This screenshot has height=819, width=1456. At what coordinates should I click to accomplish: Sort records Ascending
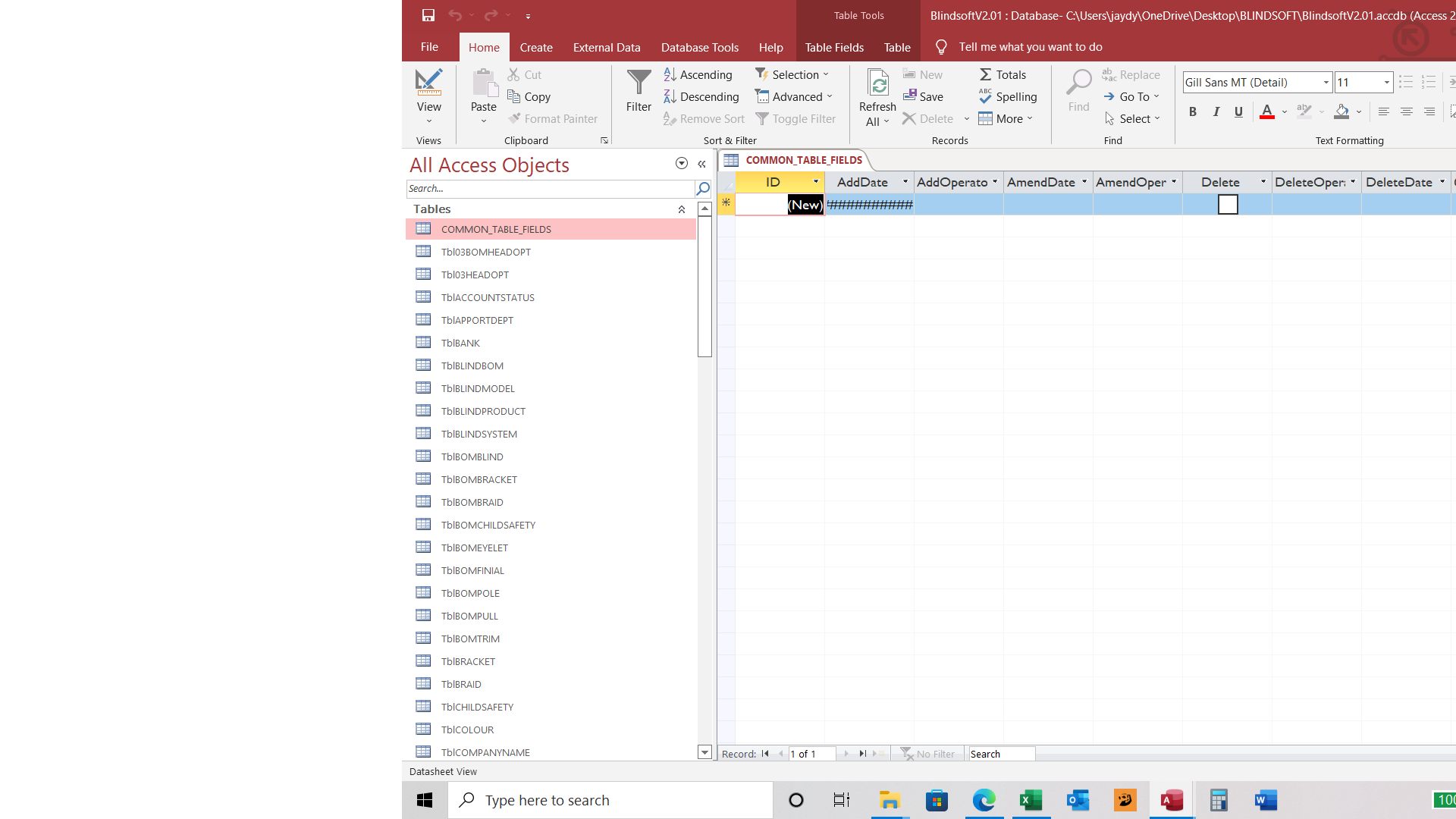click(x=698, y=74)
